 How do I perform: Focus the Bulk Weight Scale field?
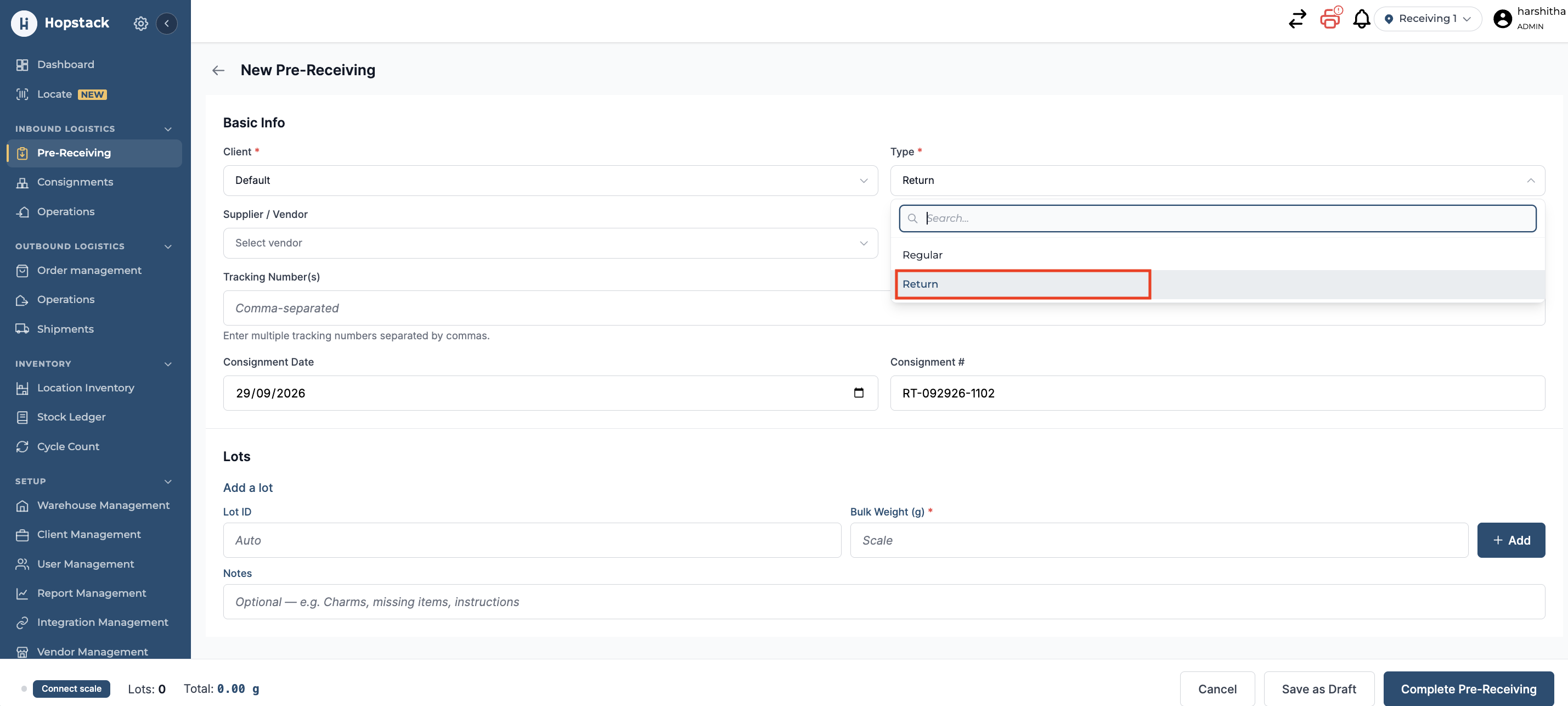1159,540
